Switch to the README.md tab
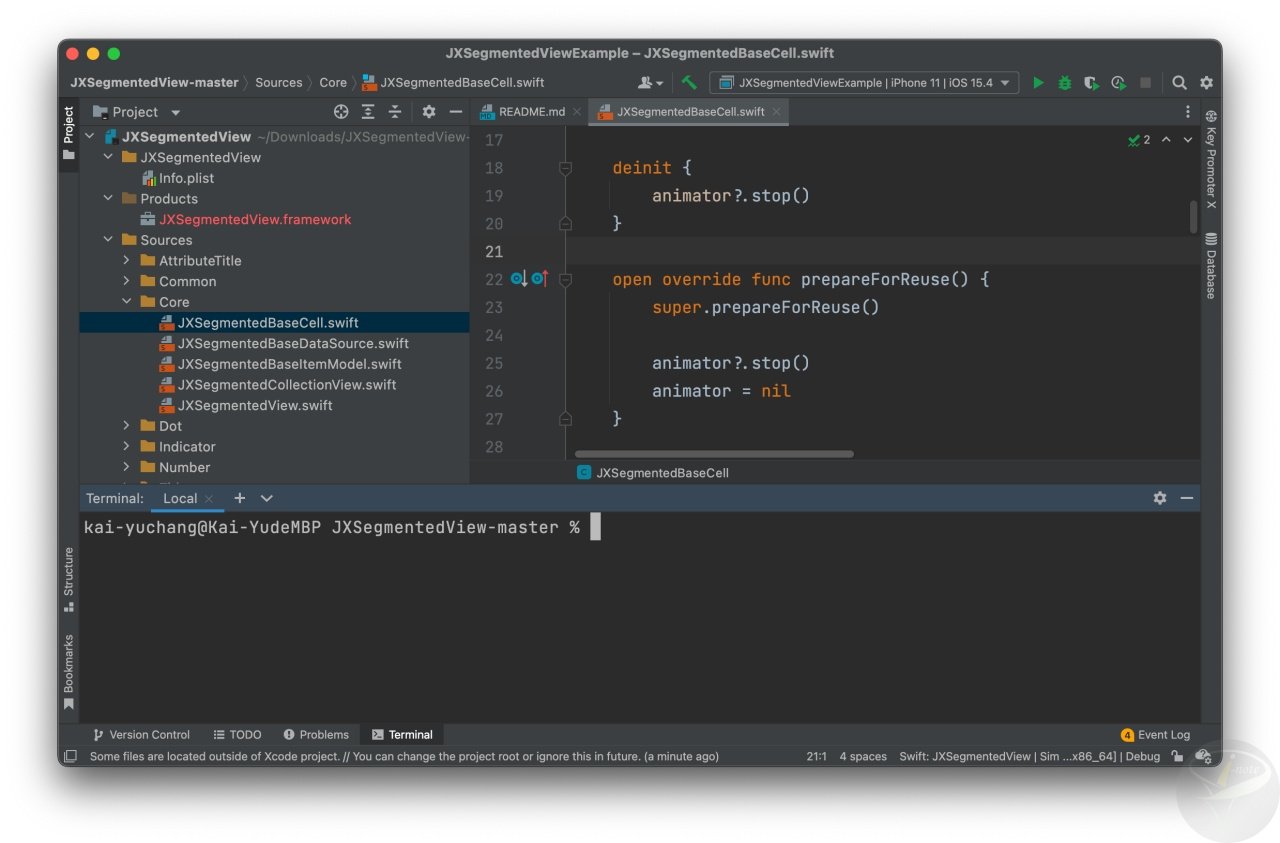The height and width of the screenshot is (843, 1280). click(530, 112)
